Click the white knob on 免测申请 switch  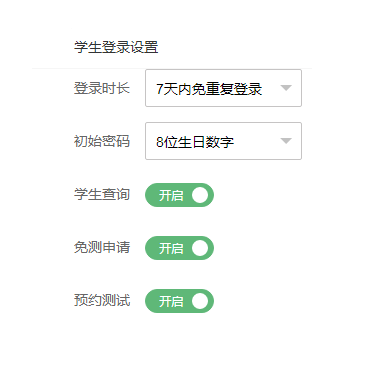[x=200, y=248]
